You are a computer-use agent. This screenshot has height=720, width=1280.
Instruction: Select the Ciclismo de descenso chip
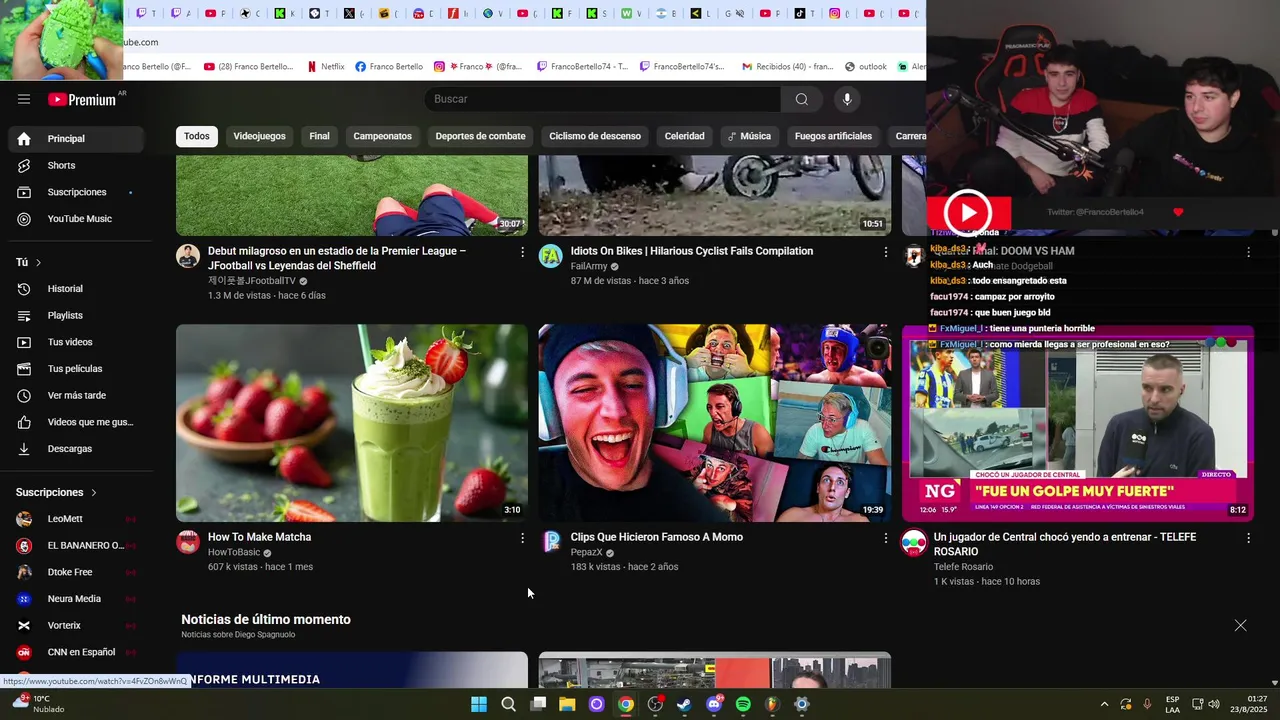point(595,136)
